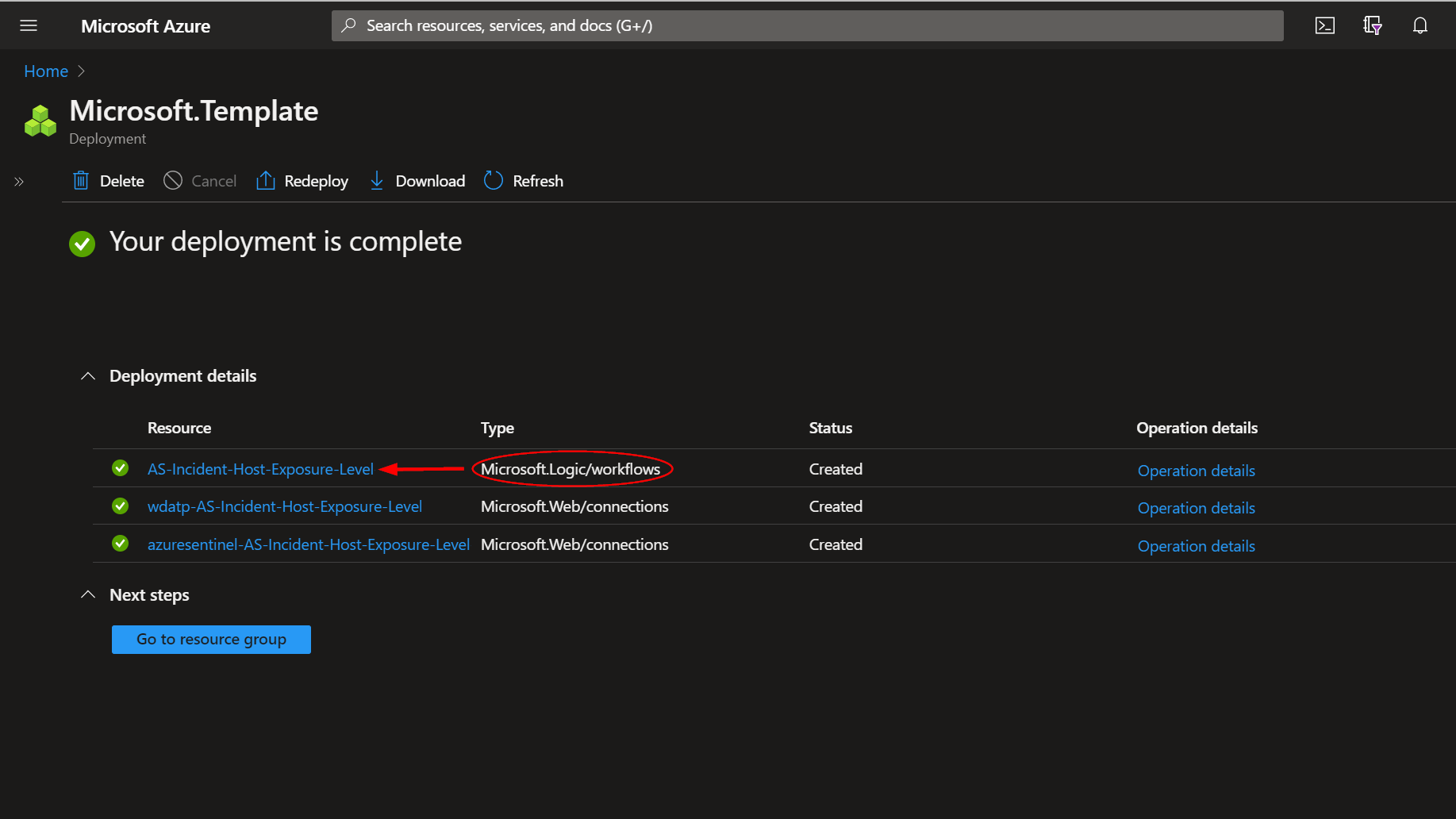Click the Refresh circular arrow icon
The width and height of the screenshot is (1456, 819).
coord(494,181)
